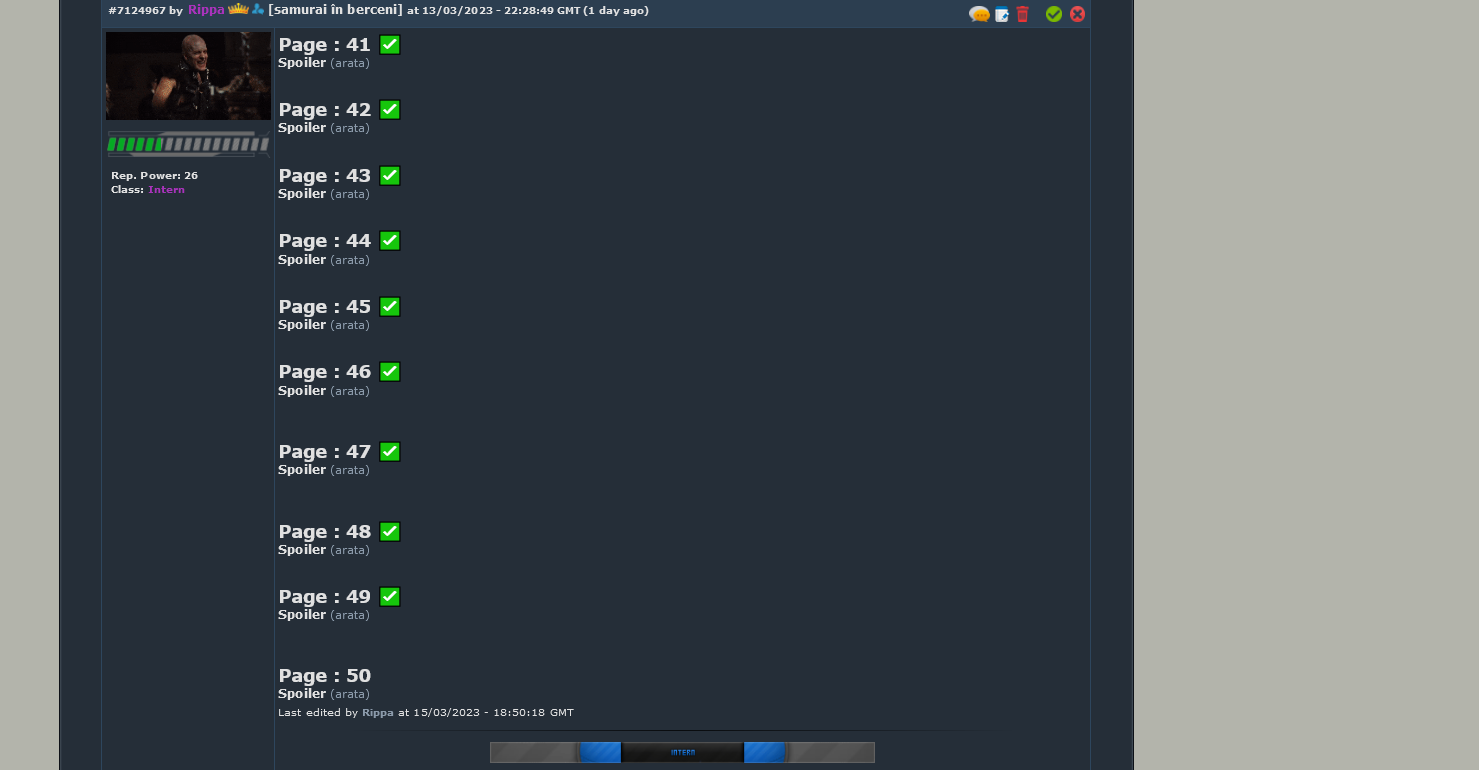The image size is (1479, 770).
Task: Click the red X reject icon
Action: pyautogui.click(x=1077, y=14)
